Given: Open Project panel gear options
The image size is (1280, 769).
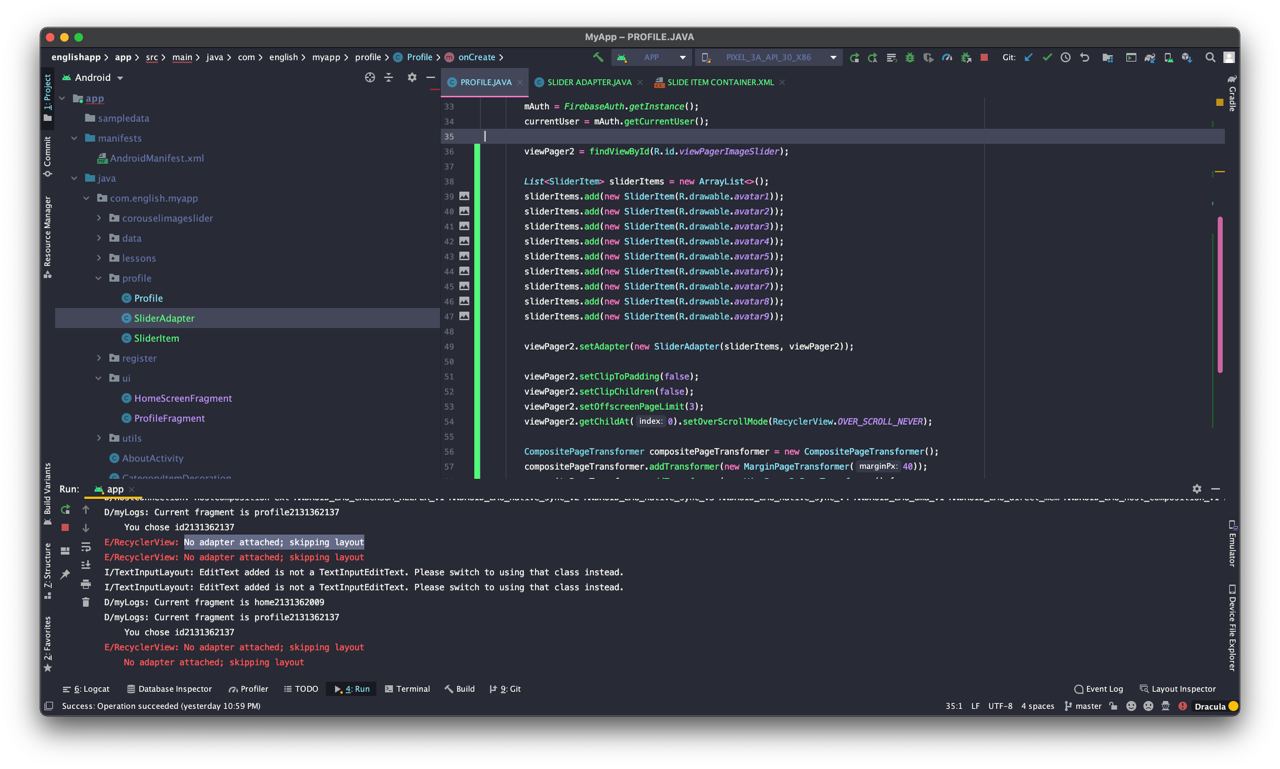Looking at the screenshot, I should tap(412, 77).
